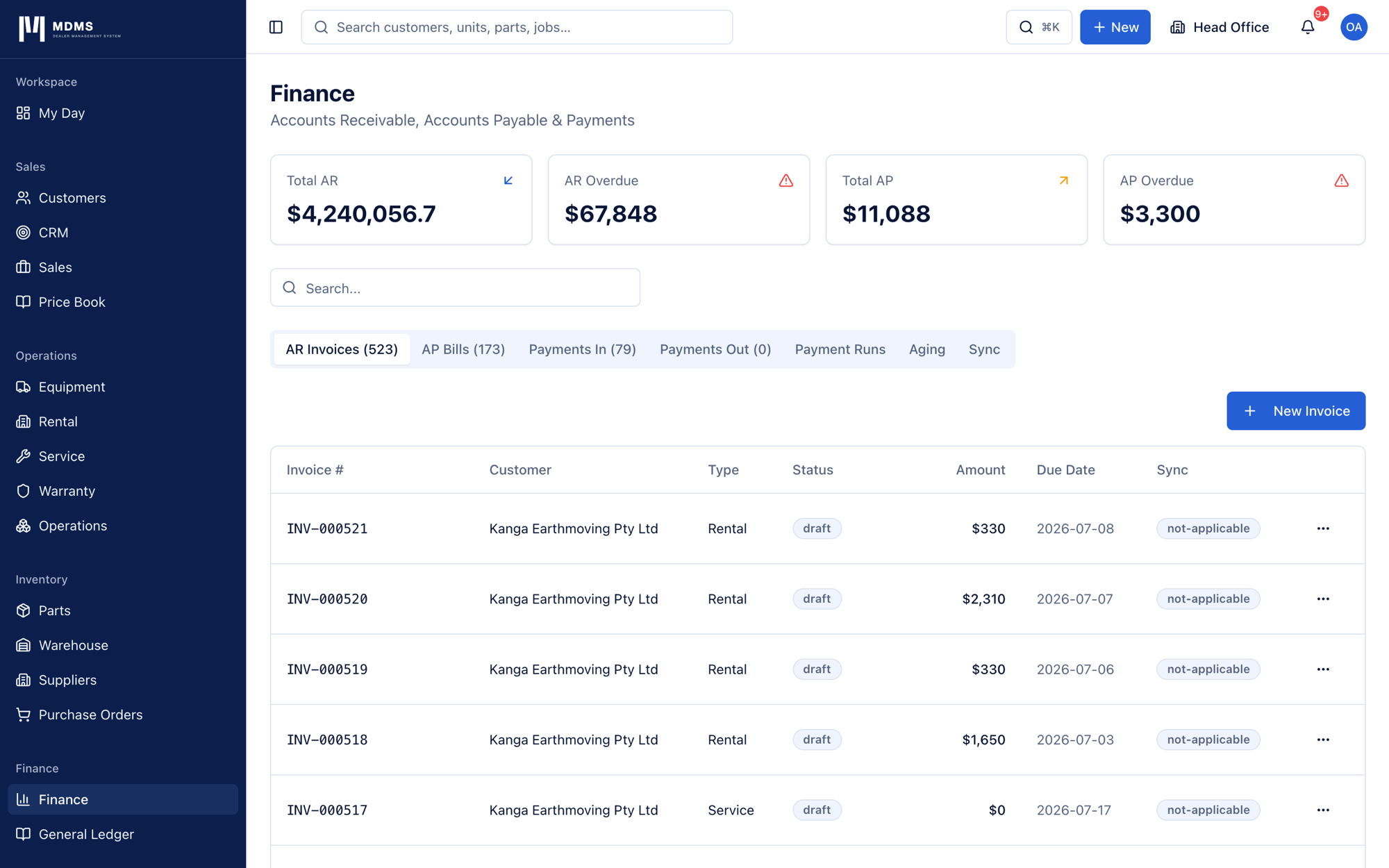Click the Rental building icon
1389x868 pixels.
24,422
